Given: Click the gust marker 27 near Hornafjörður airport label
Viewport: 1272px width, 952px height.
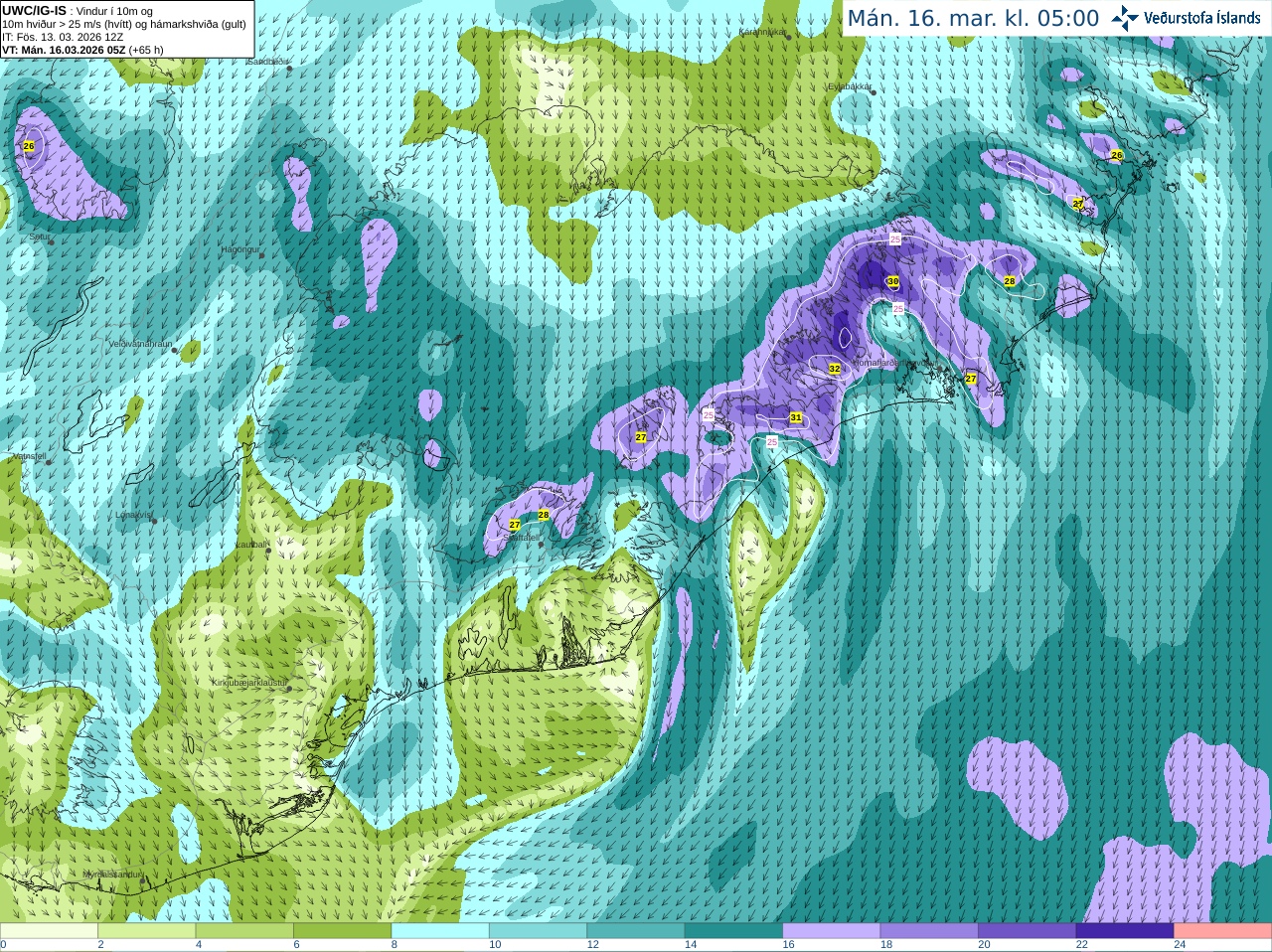Looking at the screenshot, I should [x=971, y=379].
